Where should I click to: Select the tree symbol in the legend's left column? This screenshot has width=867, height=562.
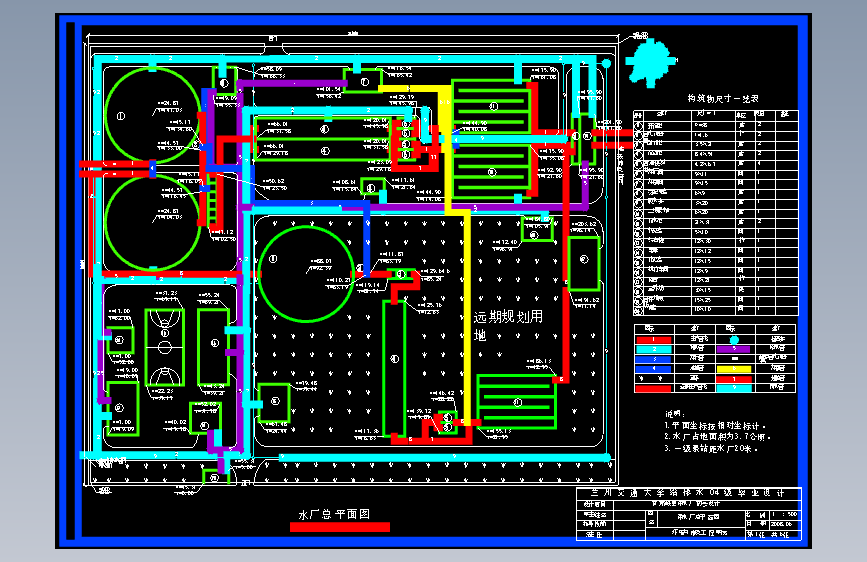pyautogui.click(x=650, y=379)
